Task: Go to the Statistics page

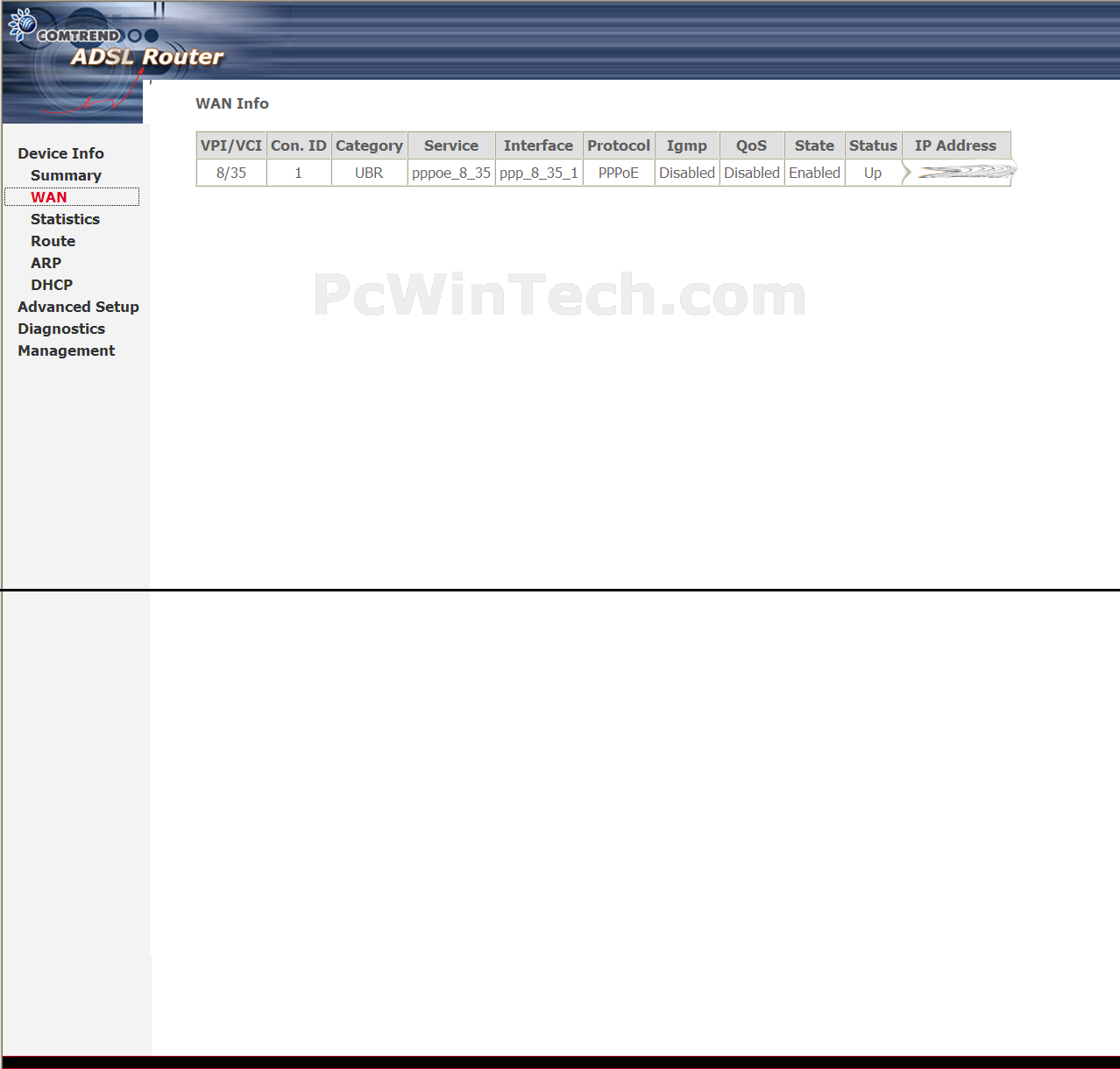Action: pos(65,219)
